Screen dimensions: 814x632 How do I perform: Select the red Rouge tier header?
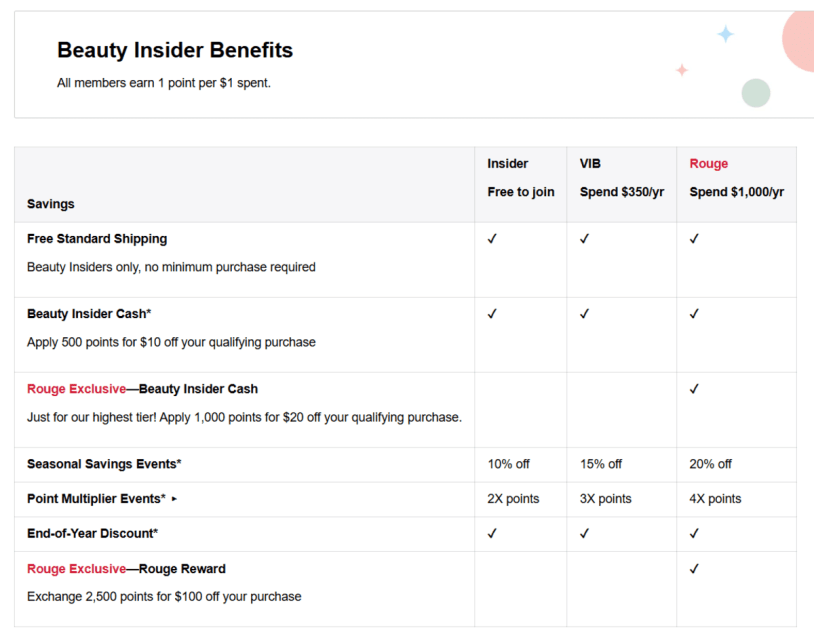(x=709, y=164)
